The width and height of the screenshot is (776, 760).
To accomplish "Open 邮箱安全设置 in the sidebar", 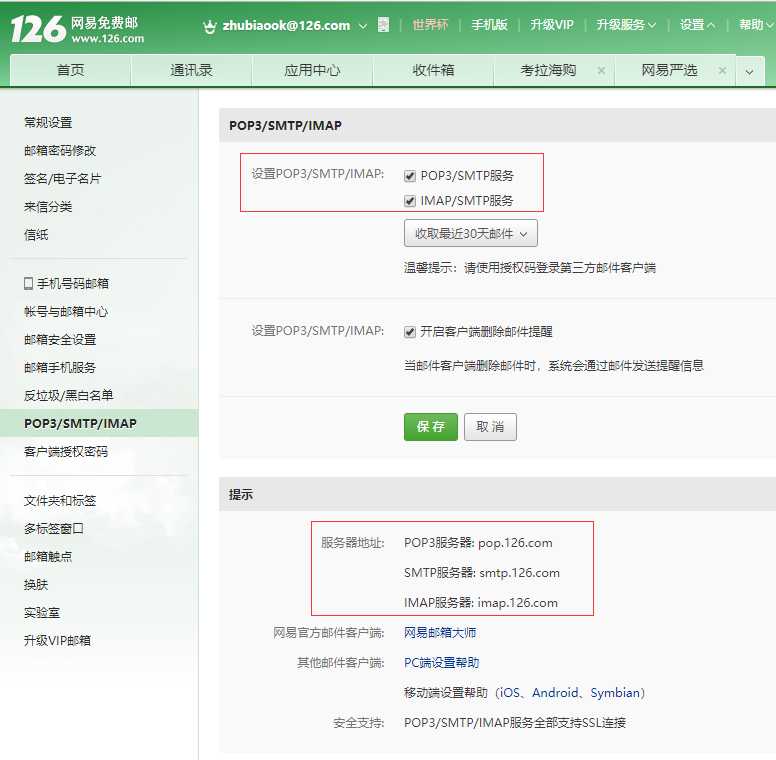I will point(60,339).
